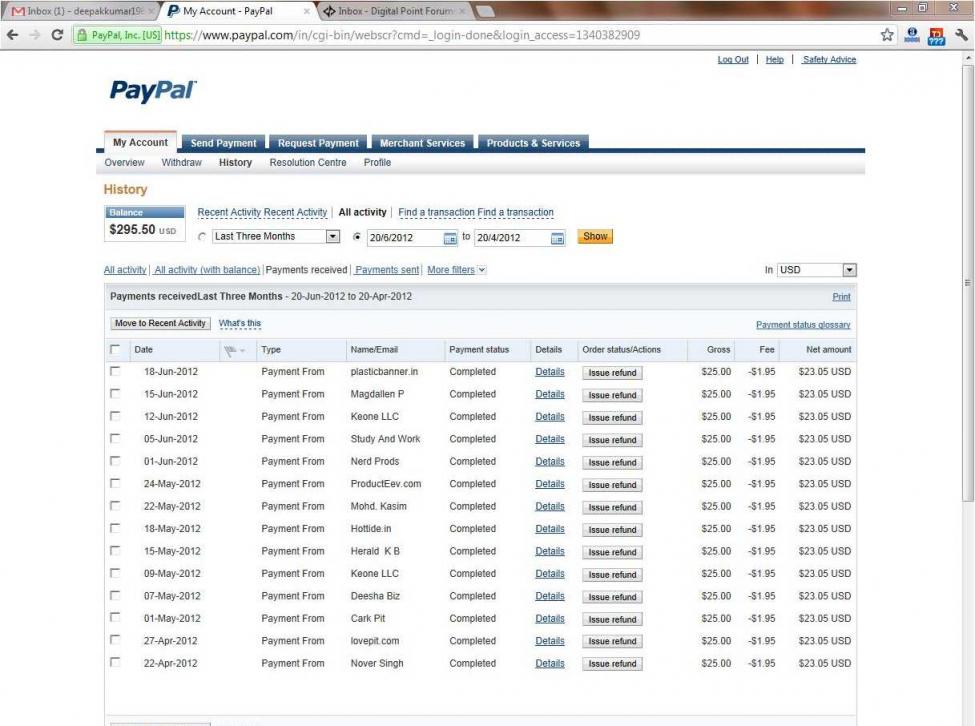Click the Recent Activity link
The width and height of the screenshot is (975, 726).
[x=262, y=212]
